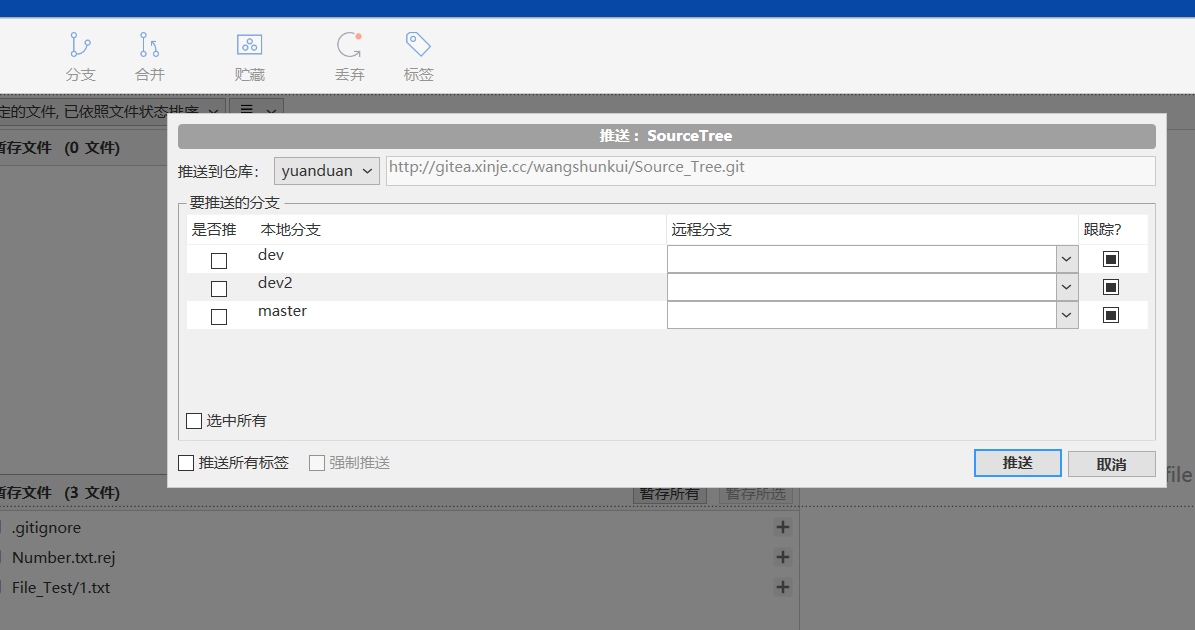This screenshot has height=630, width=1195.
Task: Click the 取消 (Cancel) button
Action: pyautogui.click(x=1111, y=464)
